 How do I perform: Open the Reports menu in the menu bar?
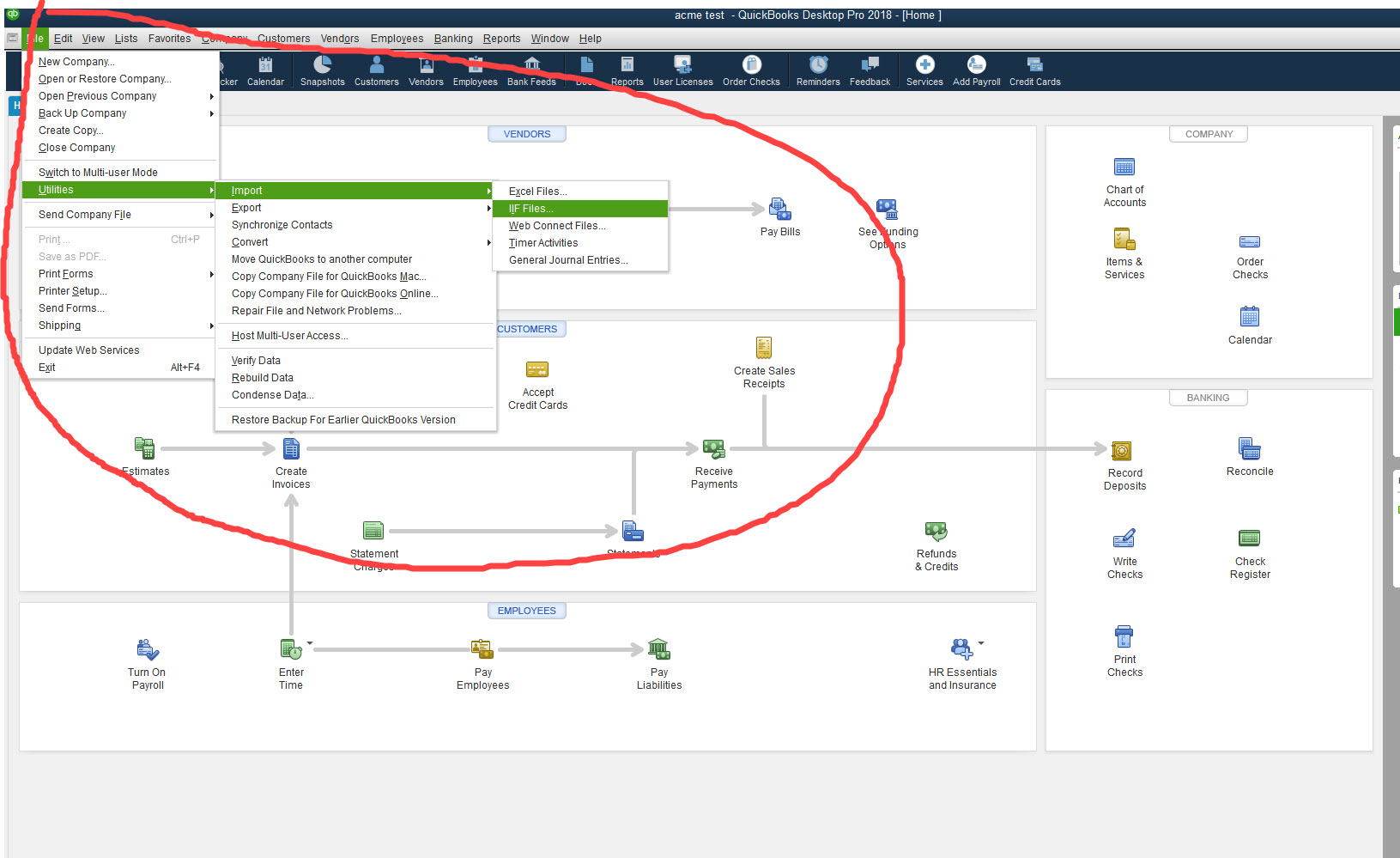coord(501,39)
